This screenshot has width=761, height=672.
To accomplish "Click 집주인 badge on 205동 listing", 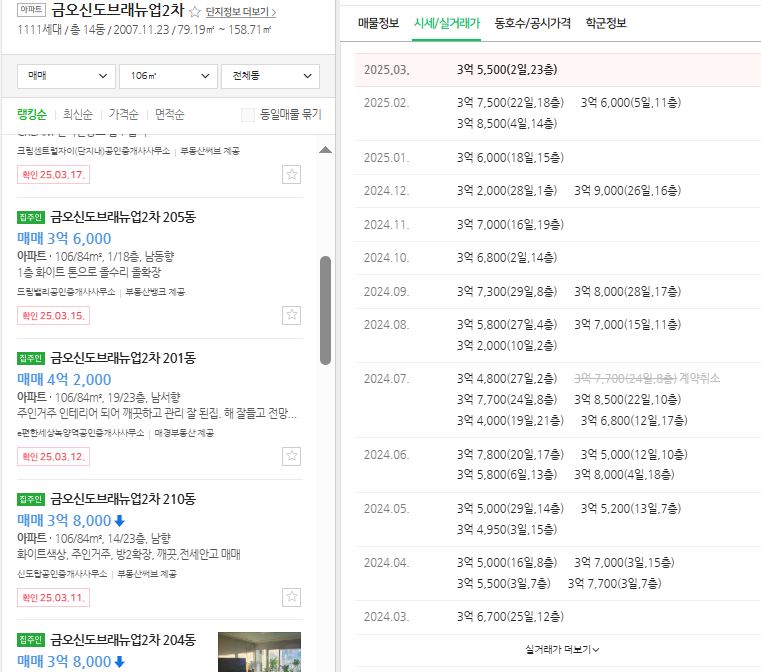I will pyautogui.click(x=31, y=217).
